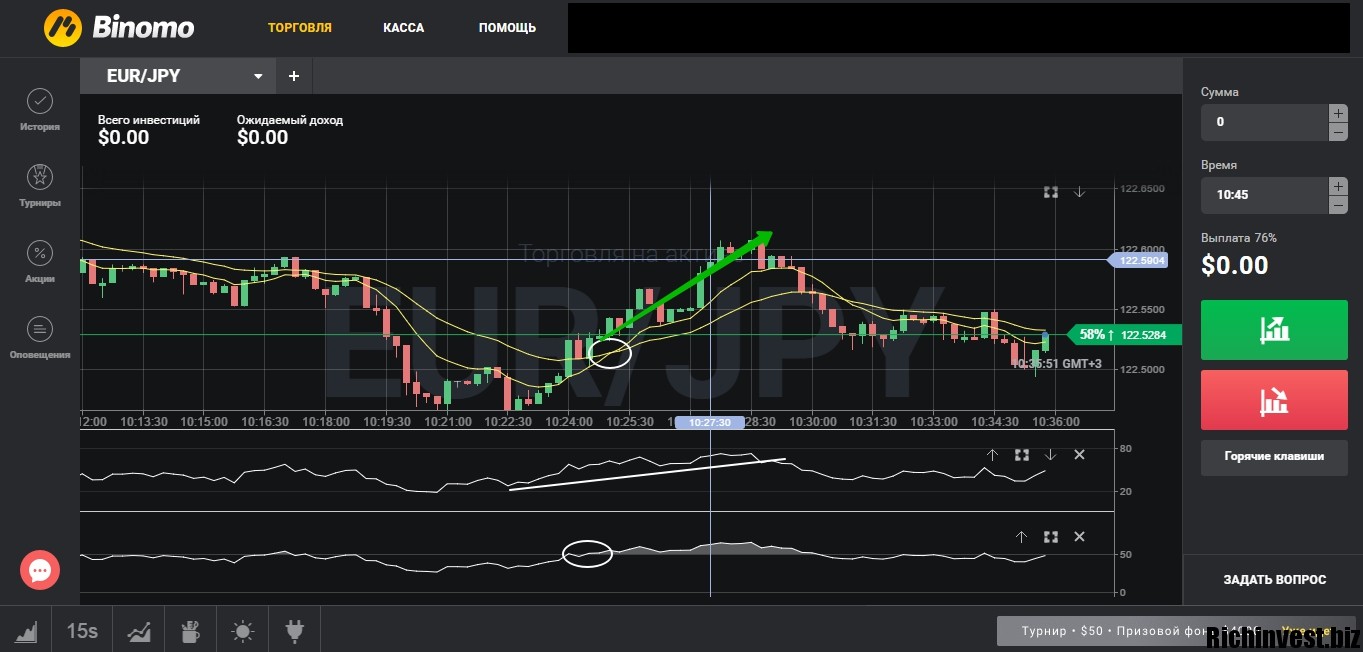Screen dimensions: 1363x652
Task: Open the Турнир $50 prize banner
Action: pyautogui.click(x=1178, y=631)
